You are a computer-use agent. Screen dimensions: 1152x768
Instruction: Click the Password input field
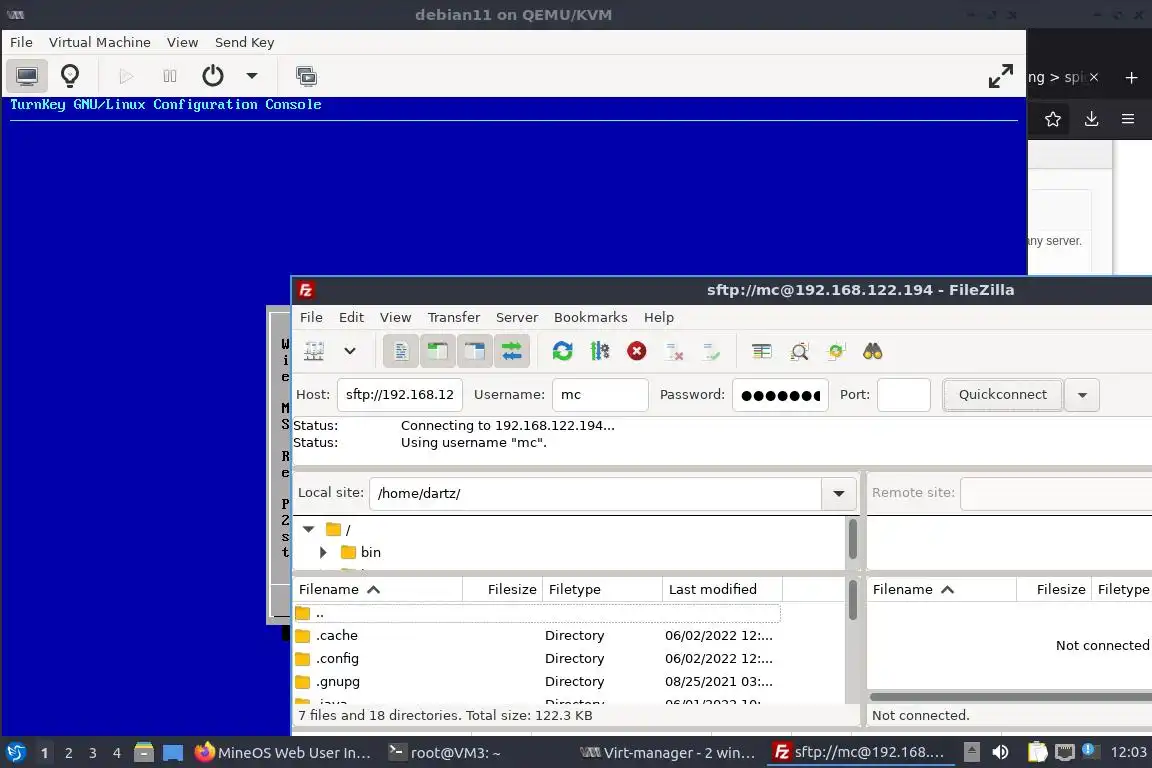pos(780,395)
